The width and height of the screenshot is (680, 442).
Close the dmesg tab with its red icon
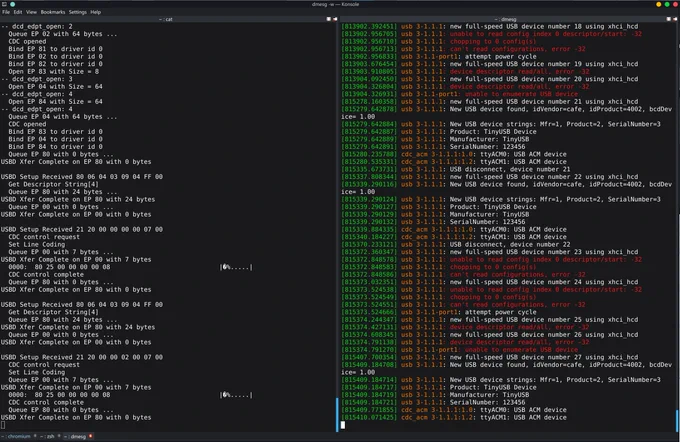(x=90, y=436)
